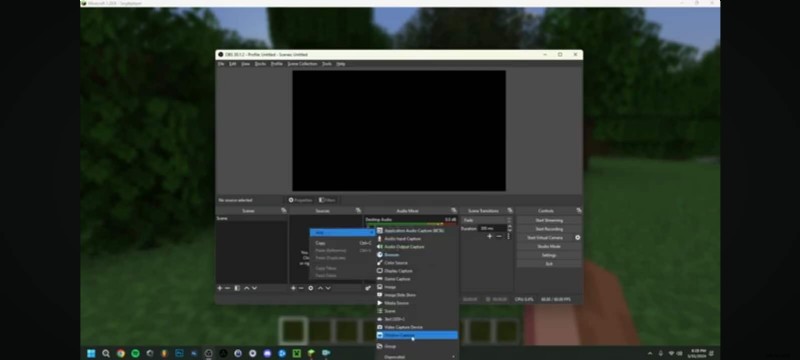Click Start Streaming
Screen dimensions: 800x360
click(x=549, y=220)
